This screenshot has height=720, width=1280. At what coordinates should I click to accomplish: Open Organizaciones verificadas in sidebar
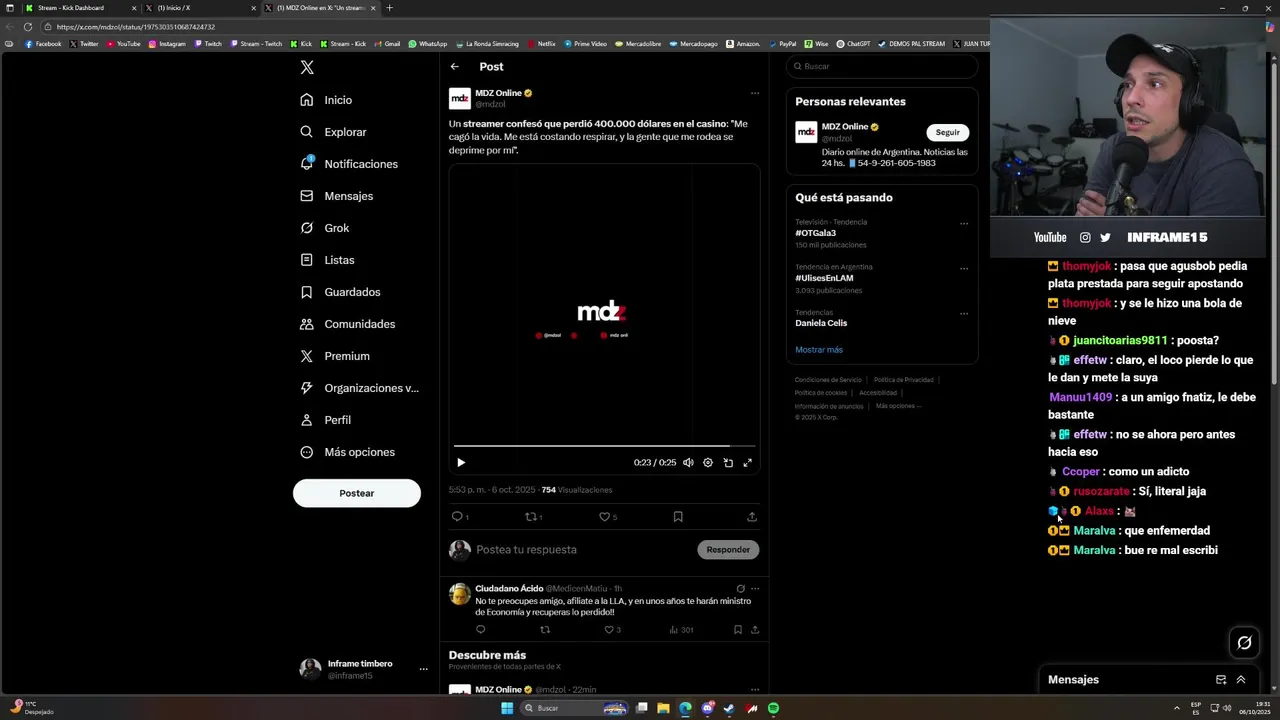coord(359,388)
